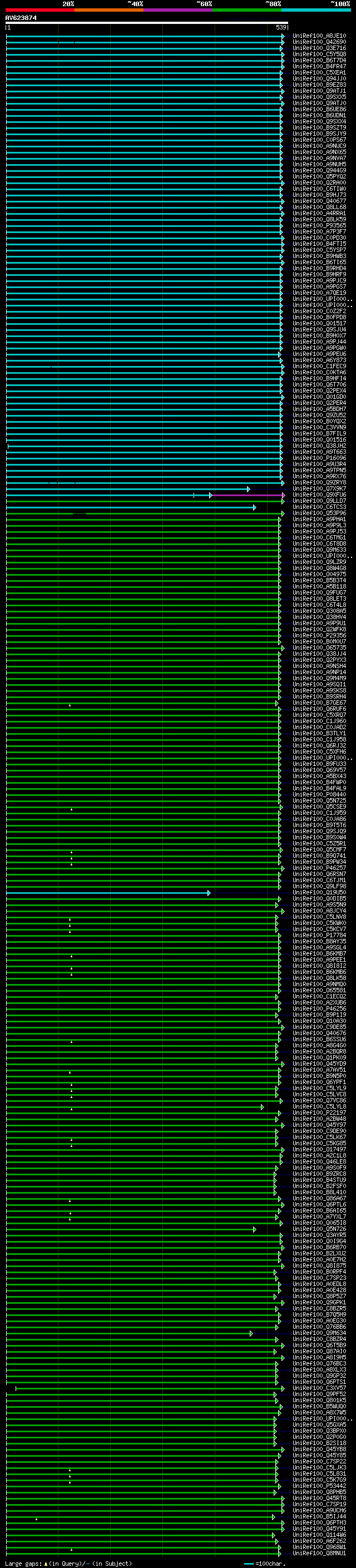Select hit label UniRef100_P29356
Screen dimensions: 356x1568
pos(319,635)
